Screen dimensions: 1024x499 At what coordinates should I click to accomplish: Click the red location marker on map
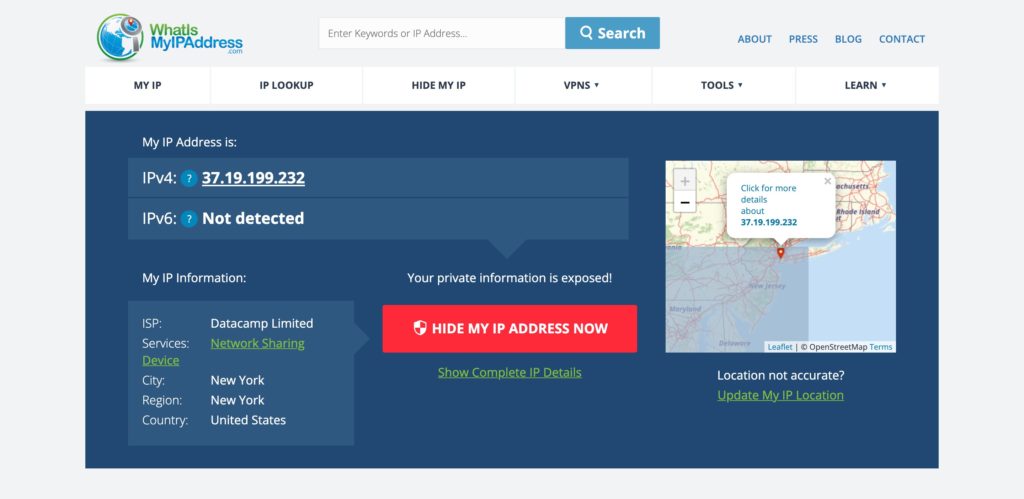[x=780, y=252]
